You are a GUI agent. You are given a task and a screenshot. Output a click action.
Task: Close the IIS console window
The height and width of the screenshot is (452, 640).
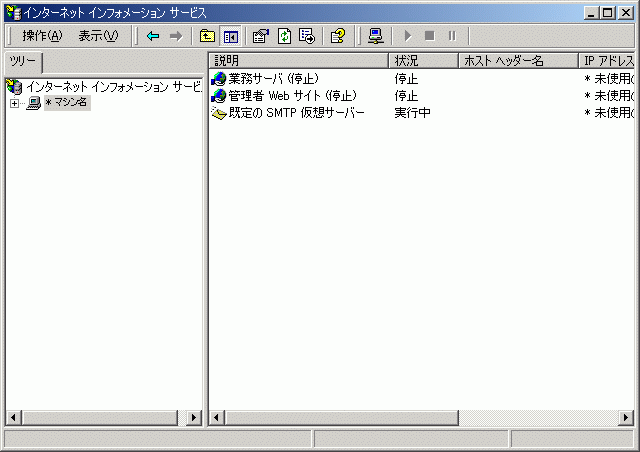coord(626,13)
